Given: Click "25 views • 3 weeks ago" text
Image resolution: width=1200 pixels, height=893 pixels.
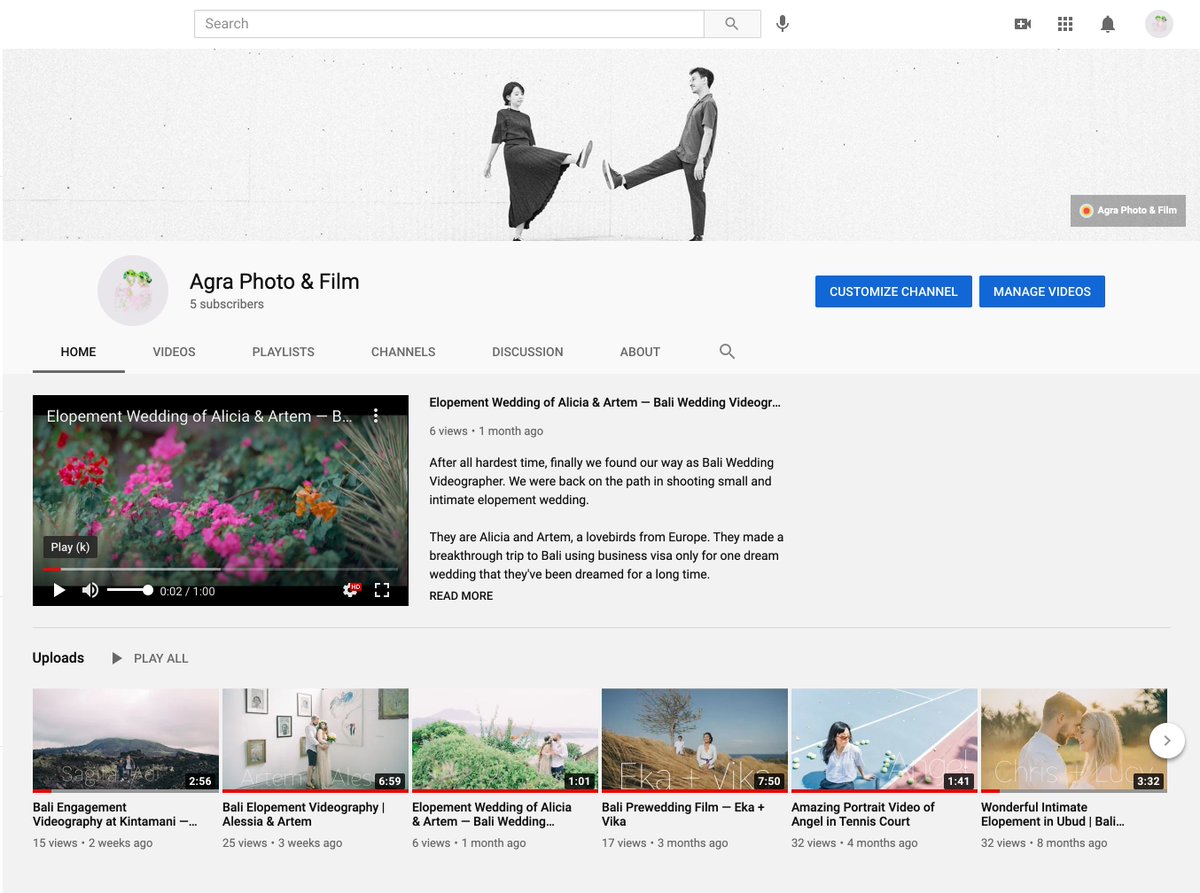Looking at the screenshot, I should (x=282, y=843).
